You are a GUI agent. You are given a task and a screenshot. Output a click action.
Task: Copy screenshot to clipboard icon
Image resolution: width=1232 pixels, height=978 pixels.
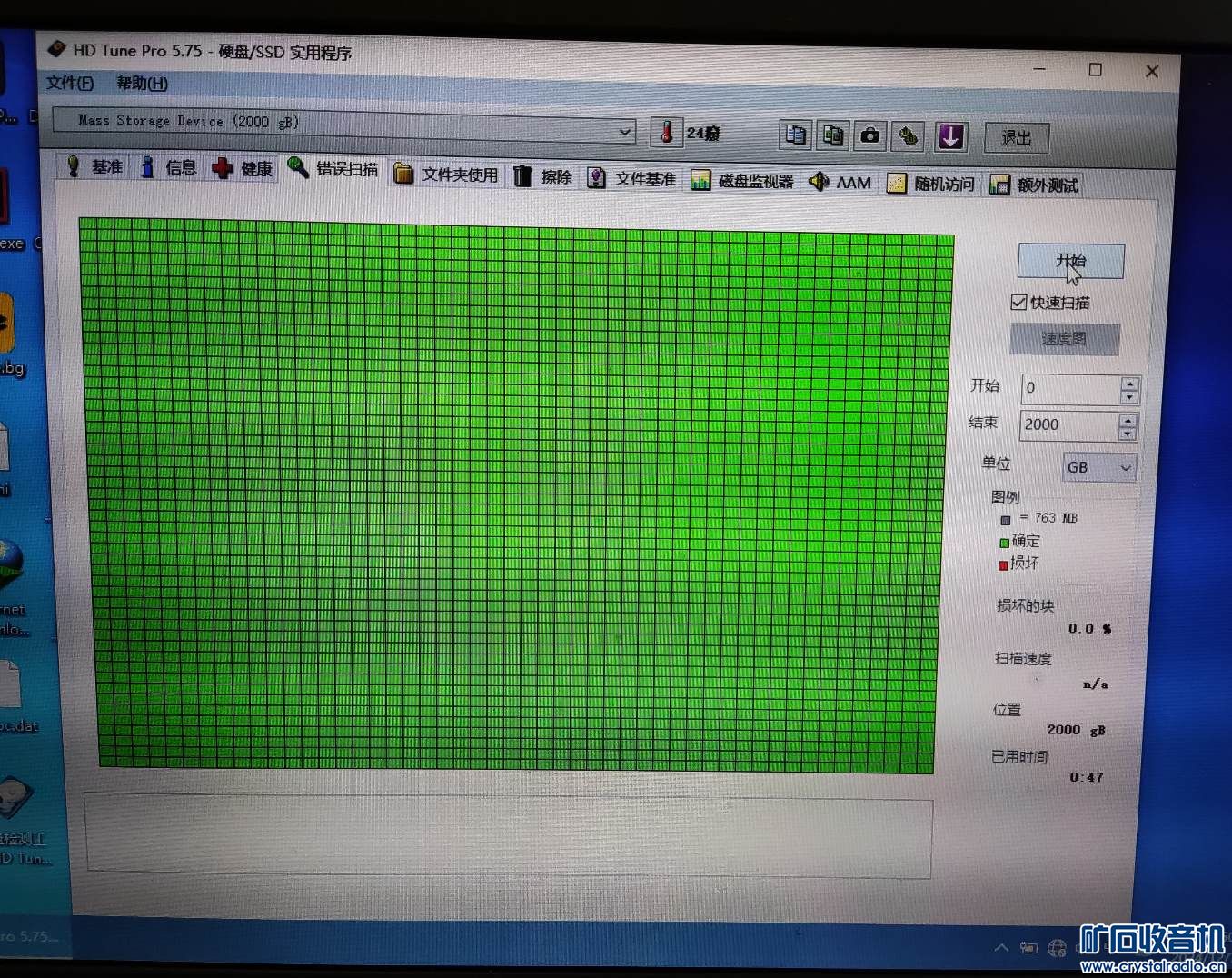click(832, 135)
